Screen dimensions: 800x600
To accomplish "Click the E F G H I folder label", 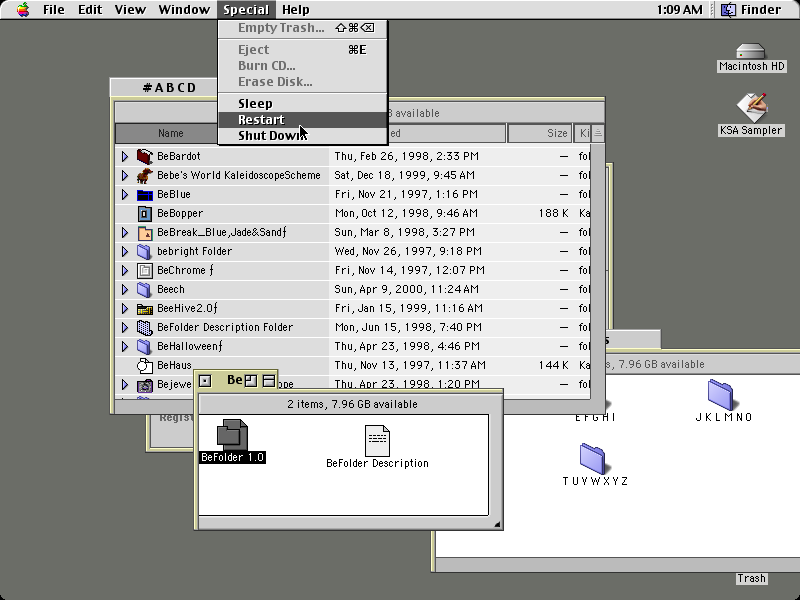I will 595,417.
